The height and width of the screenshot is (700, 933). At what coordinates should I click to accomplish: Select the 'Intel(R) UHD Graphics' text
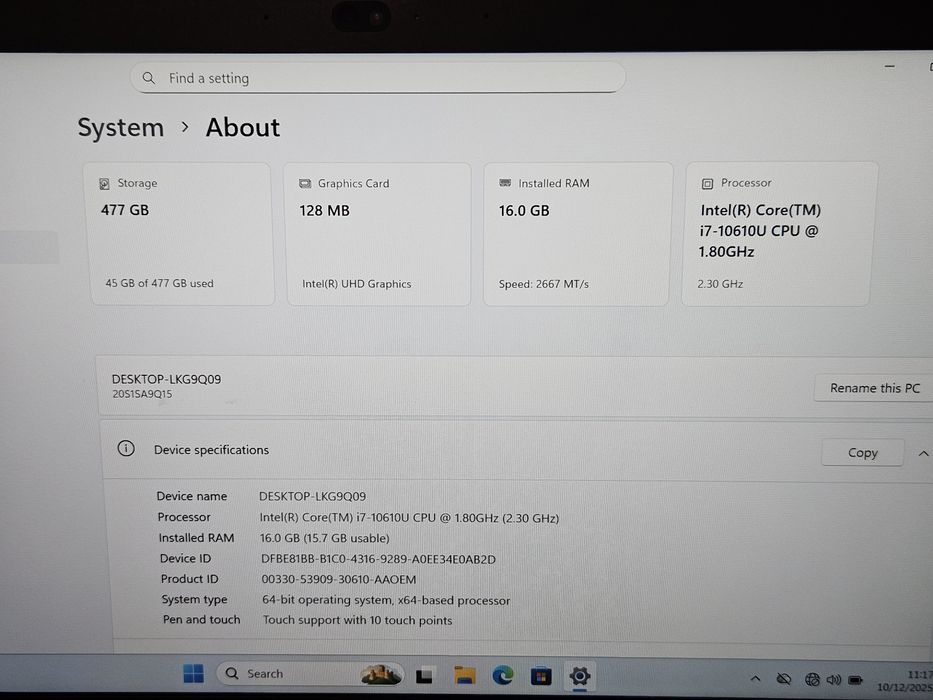[356, 284]
